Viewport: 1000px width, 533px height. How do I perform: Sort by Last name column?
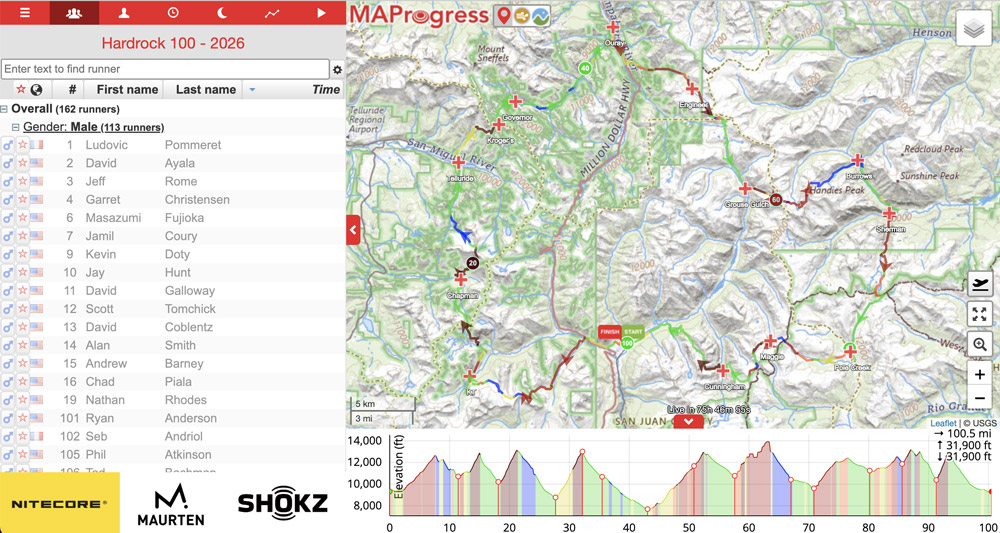coord(206,89)
